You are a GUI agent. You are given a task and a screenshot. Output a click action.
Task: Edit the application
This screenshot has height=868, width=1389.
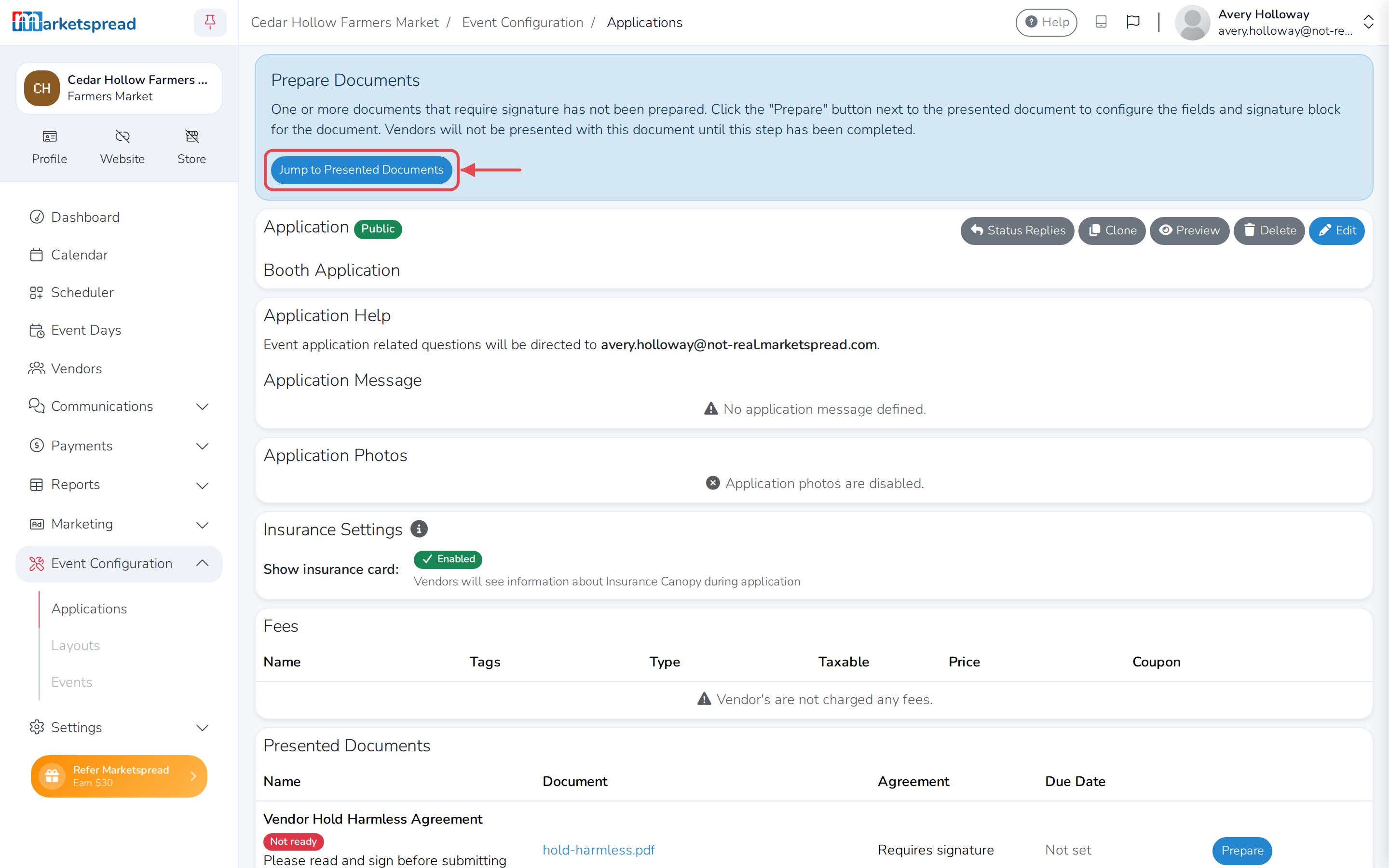pyautogui.click(x=1337, y=231)
